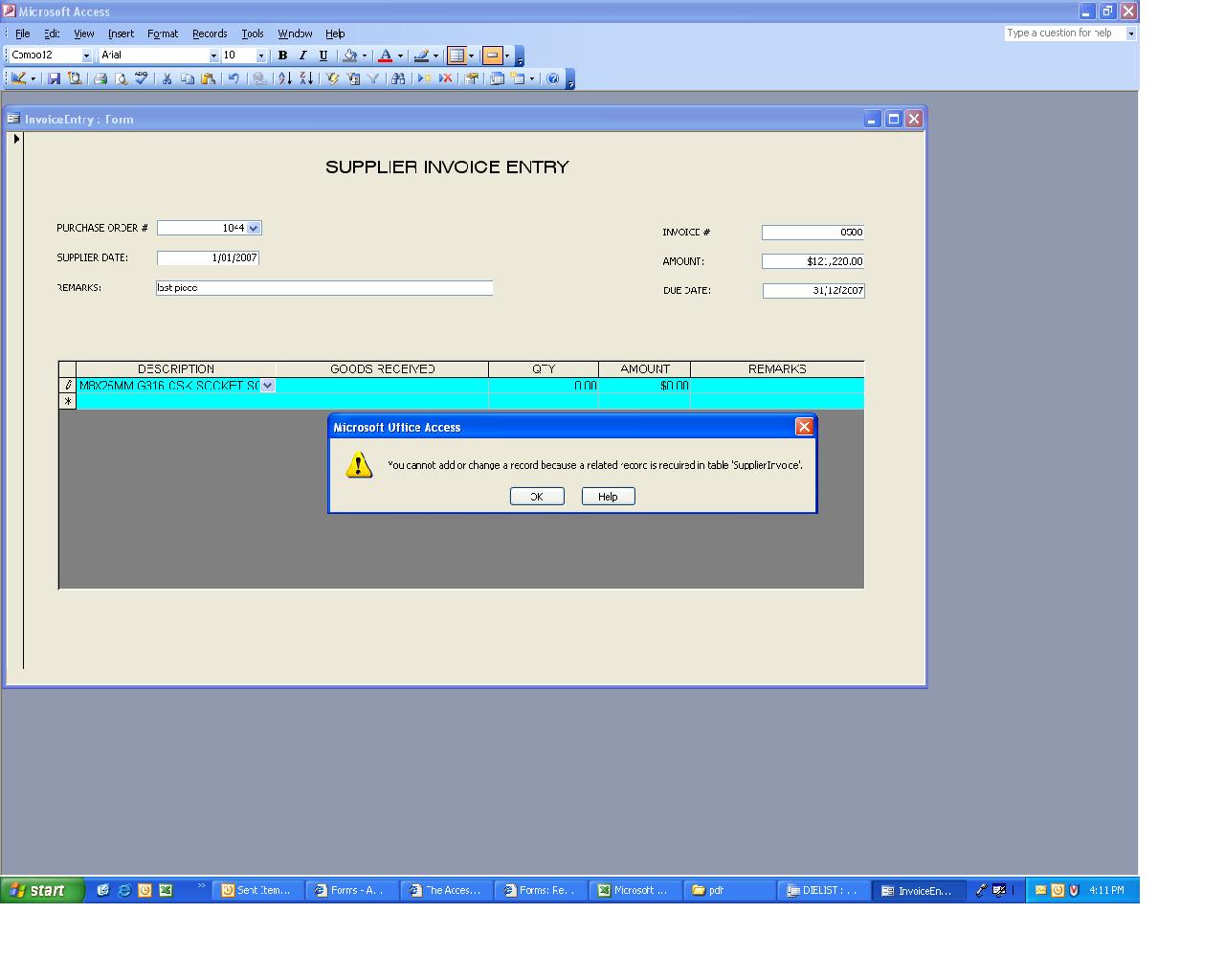Click the Properties toolbar icon
This screenshot has height=980, width=1225.
[471, 78]
